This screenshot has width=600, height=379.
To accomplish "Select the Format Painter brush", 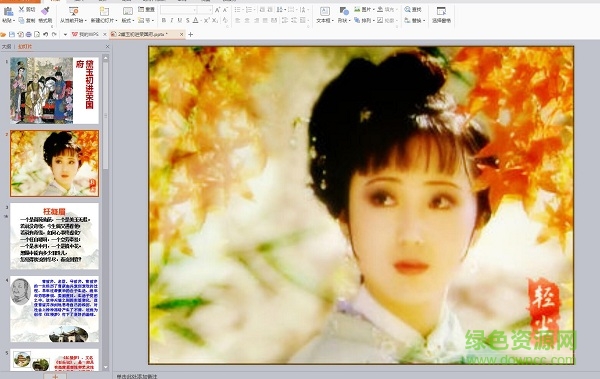I will 45,11.
